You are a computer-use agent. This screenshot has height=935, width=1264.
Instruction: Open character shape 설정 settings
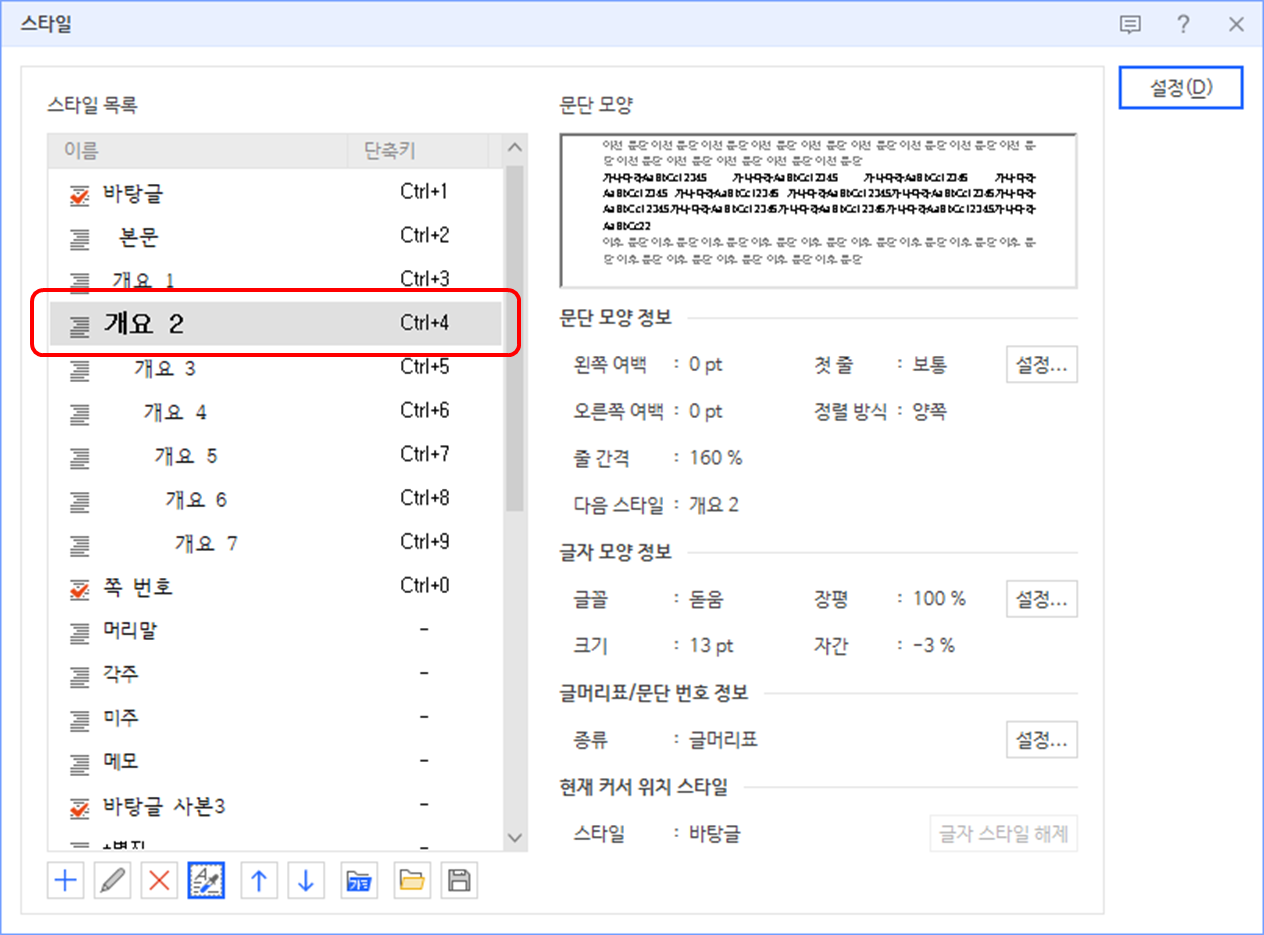click(x=1041, y=598)
